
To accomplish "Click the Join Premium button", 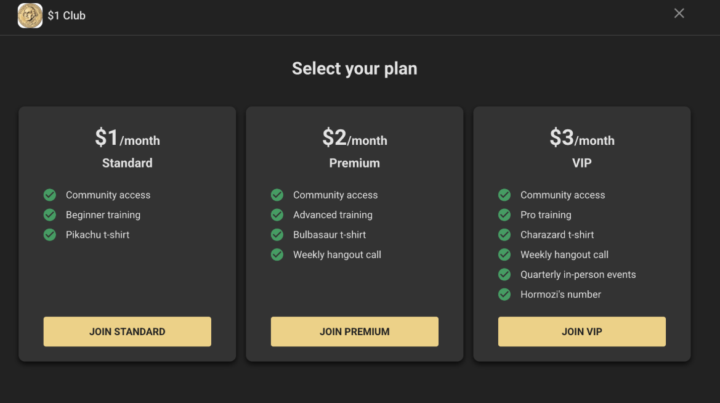I will point(354,331).
